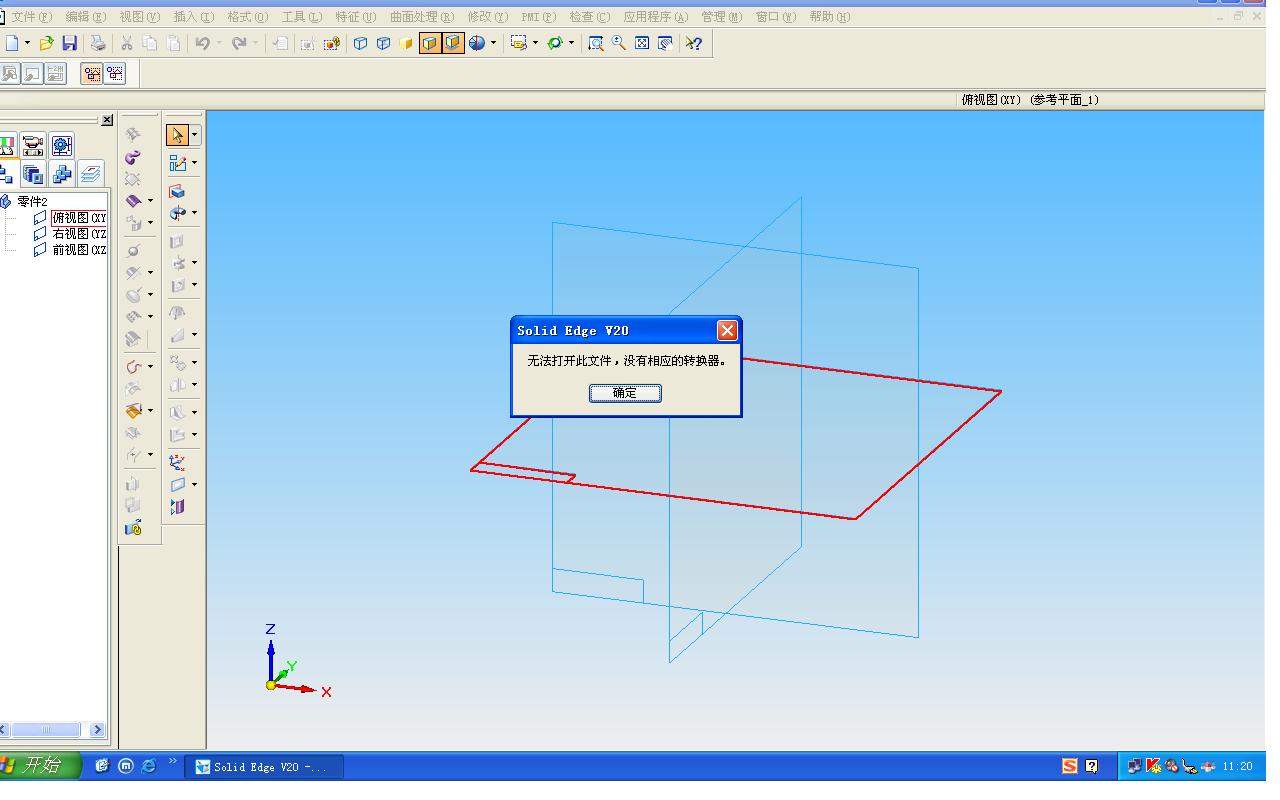Click the Zoom Area magnifier icon
Image resolution: width=1280 pixels, height=800 pixels.
(x=596, y=43)
